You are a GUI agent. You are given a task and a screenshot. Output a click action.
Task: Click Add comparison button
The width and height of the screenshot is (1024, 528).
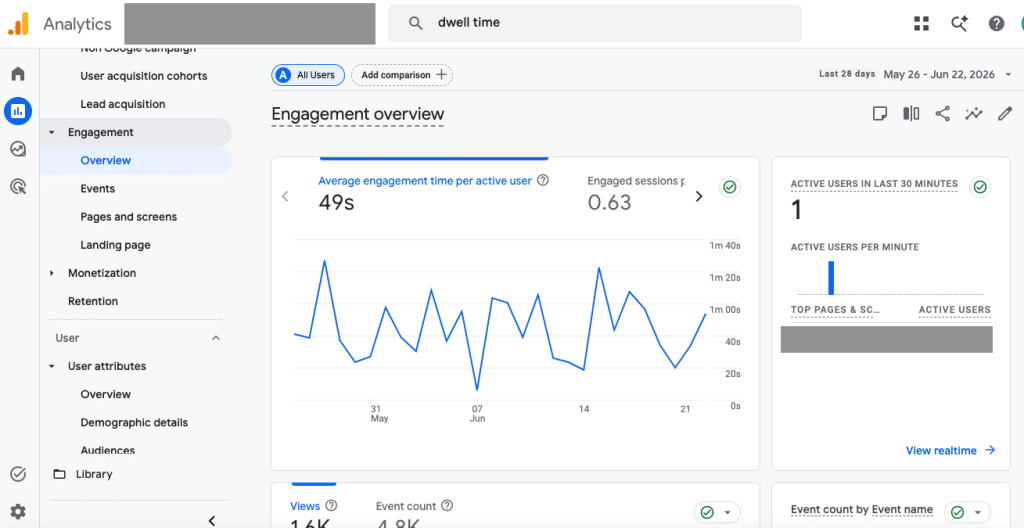pyautogui.click(x=402, y=74)
